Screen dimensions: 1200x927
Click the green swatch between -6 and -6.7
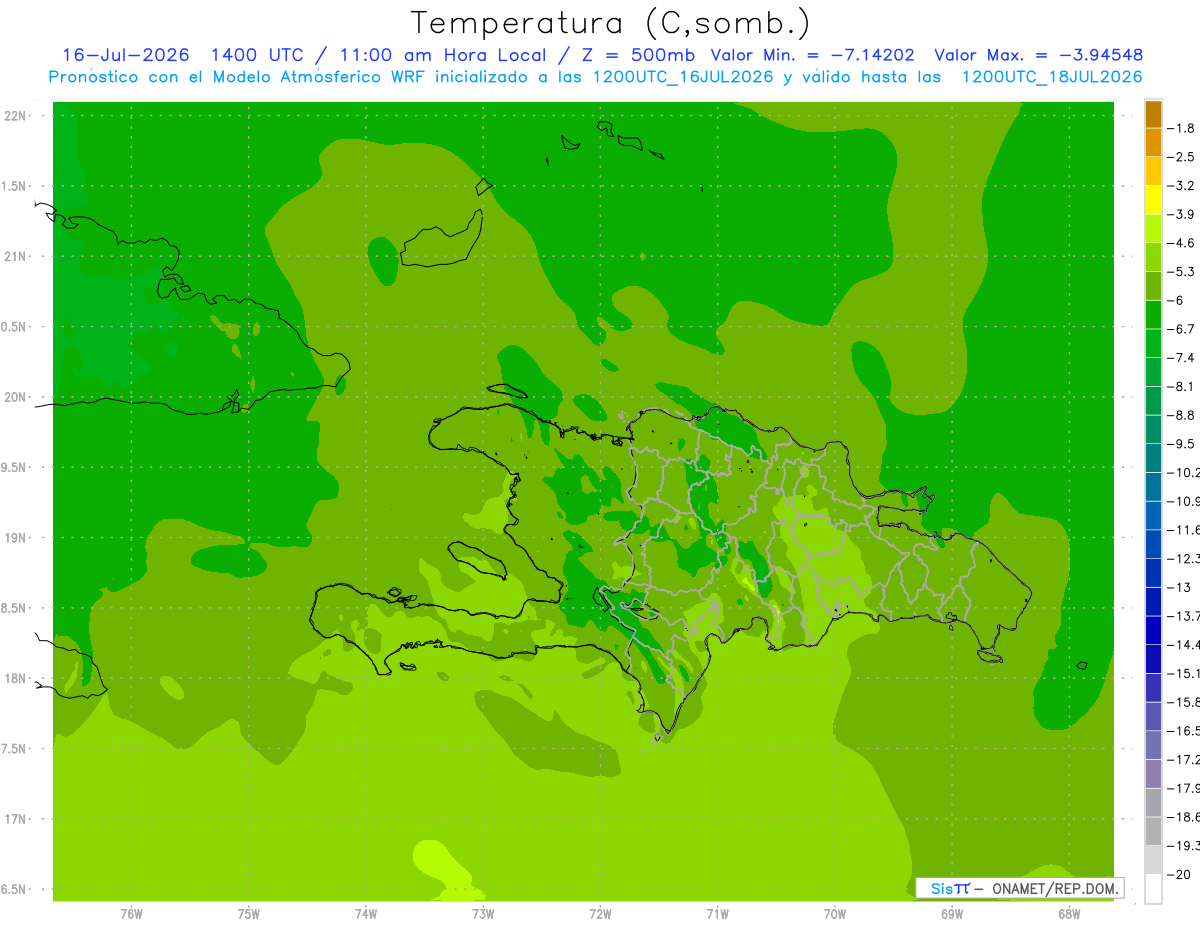[x=1153, y=315]
